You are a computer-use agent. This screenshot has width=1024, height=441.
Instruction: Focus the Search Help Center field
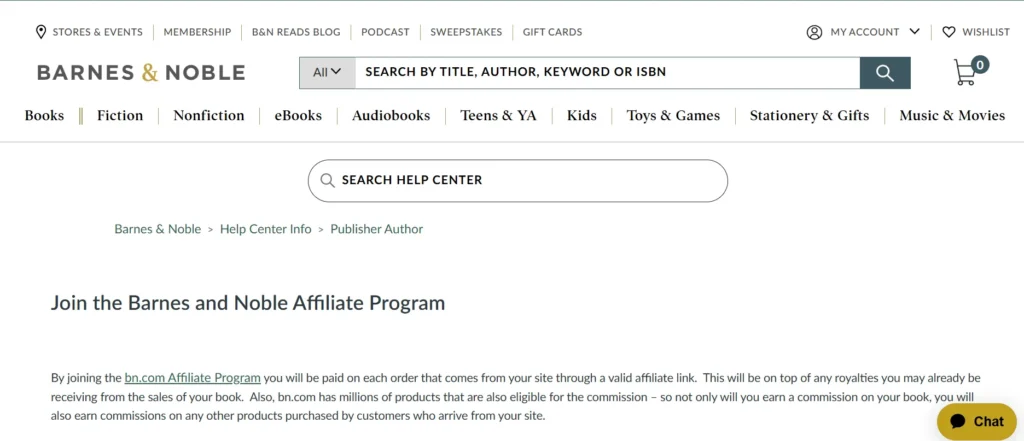(530, 181)
